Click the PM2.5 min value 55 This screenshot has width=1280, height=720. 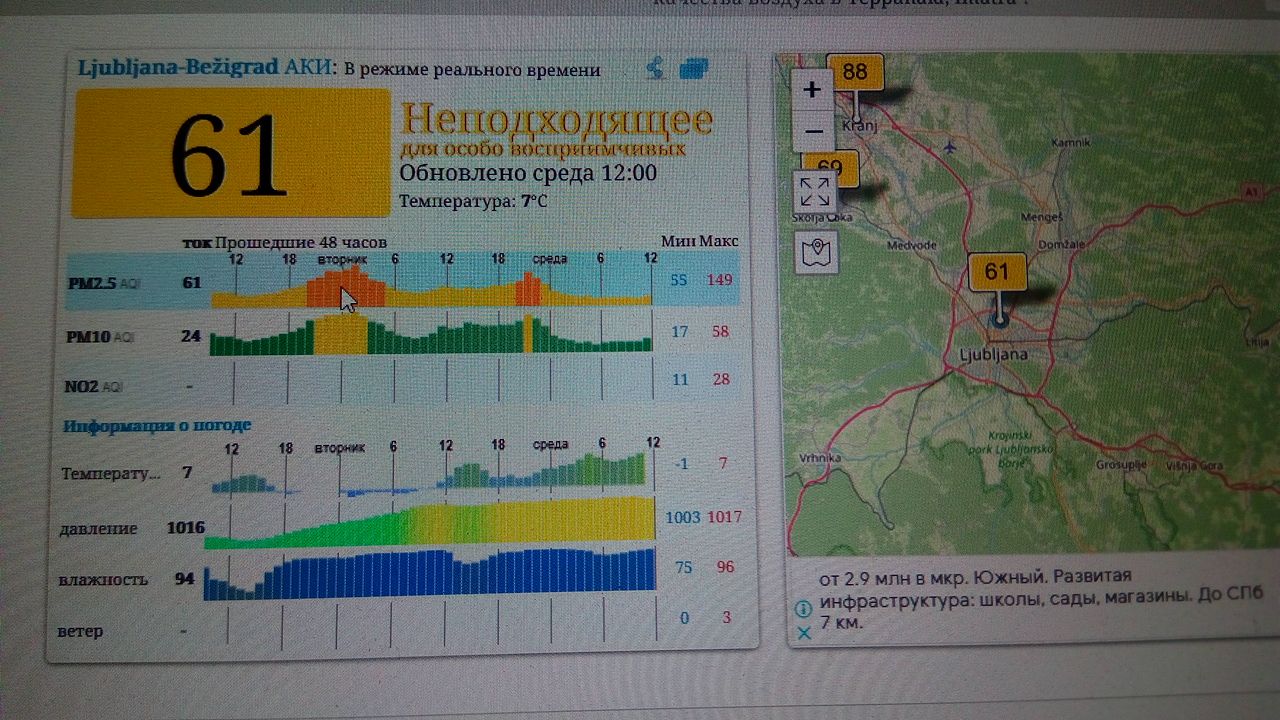(678, 280)
